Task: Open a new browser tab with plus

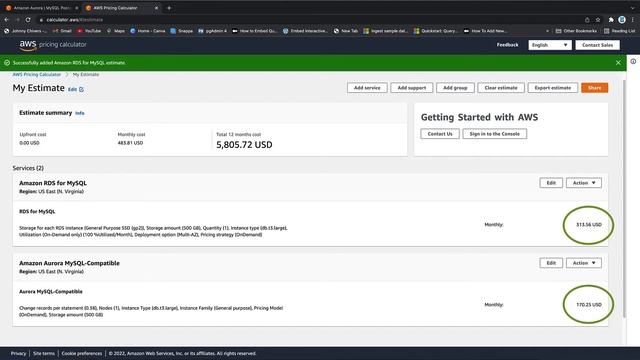Action: click(169, 8)
